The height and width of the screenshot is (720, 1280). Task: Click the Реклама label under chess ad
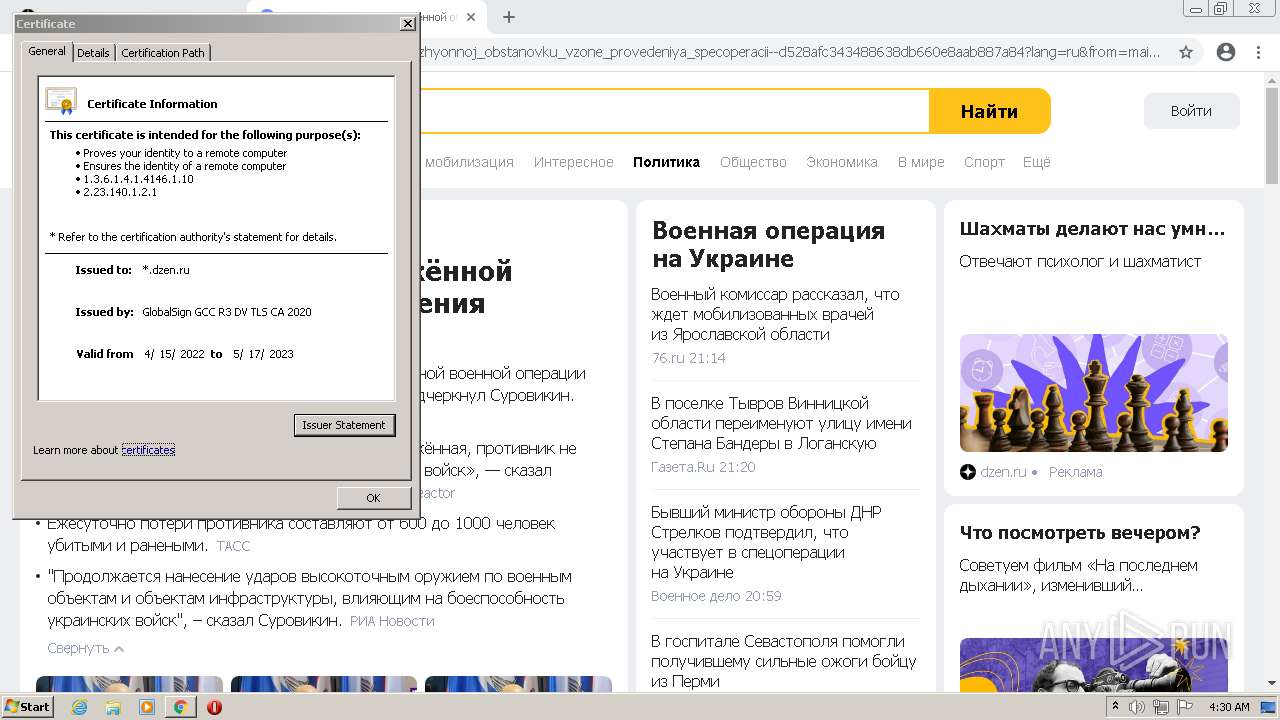[x=1075, y=472]
